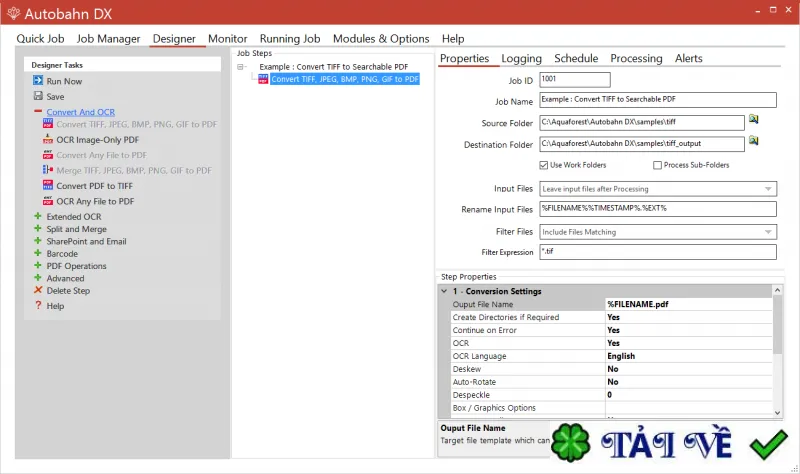The height and width of the screenshot is (474, 800).
Task: Click the OCR Image-Only PDF icon
Action: tap(48, 139)
